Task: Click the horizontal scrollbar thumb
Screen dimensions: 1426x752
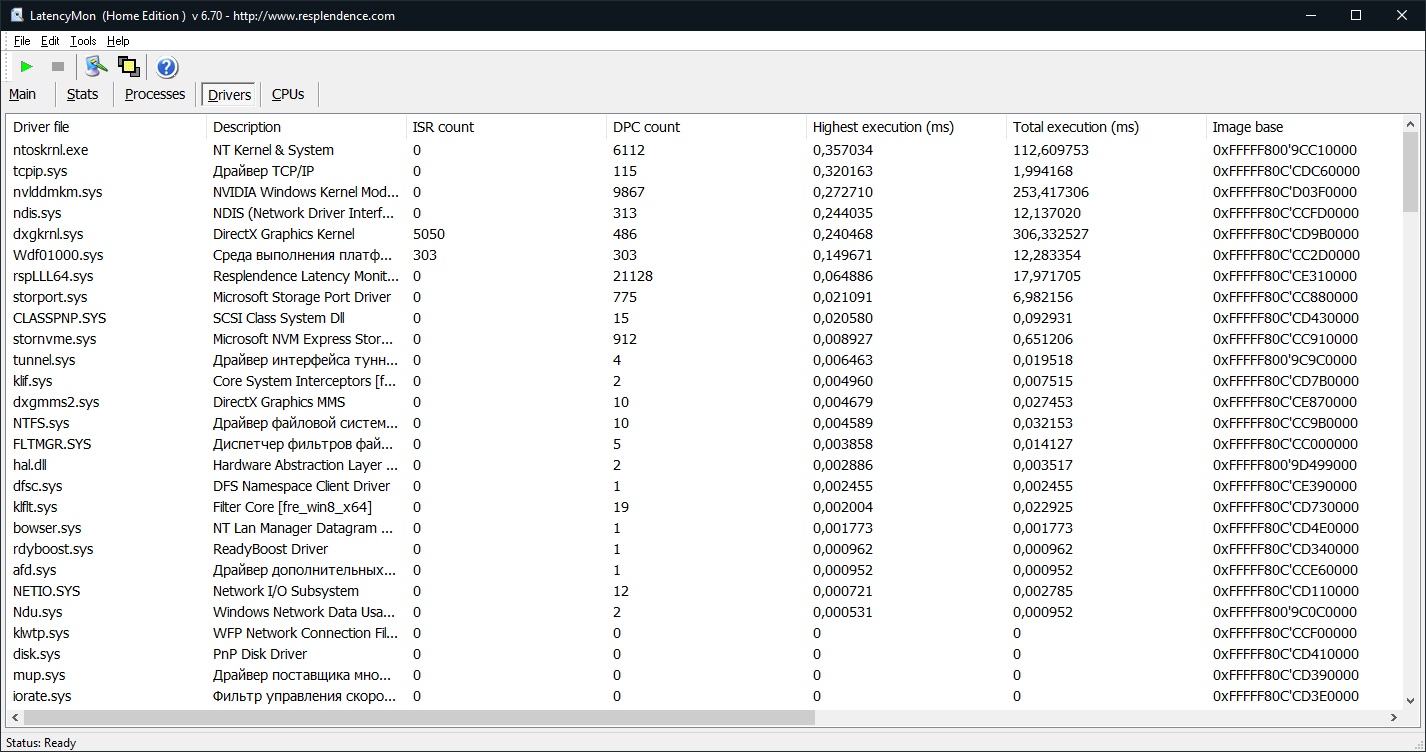Action: click(x=420, y=717)
